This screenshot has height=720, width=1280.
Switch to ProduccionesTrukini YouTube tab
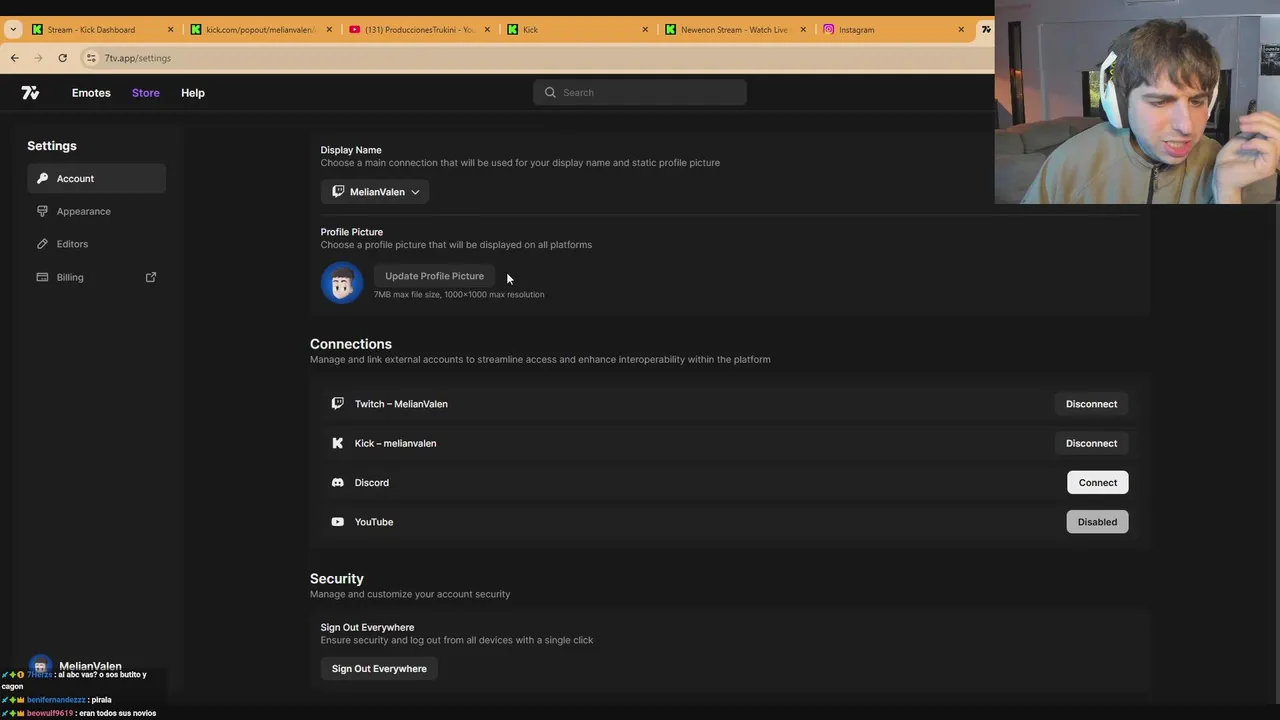[418, 30]
